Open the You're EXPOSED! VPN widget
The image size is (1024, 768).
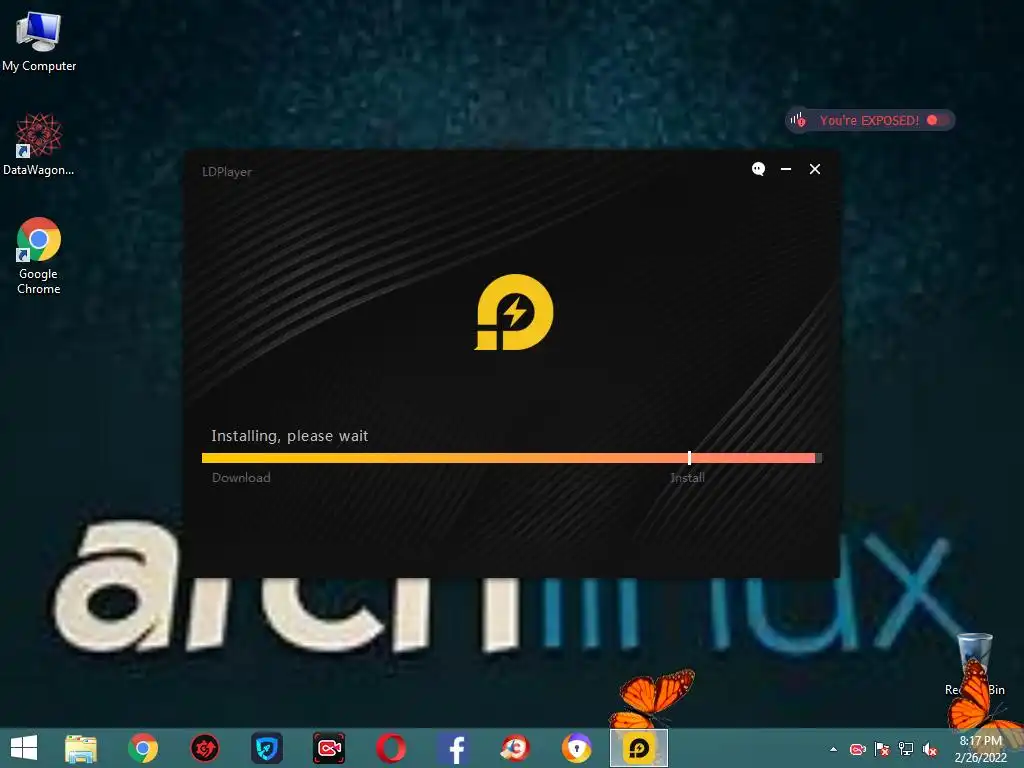(x=869, y=120)
